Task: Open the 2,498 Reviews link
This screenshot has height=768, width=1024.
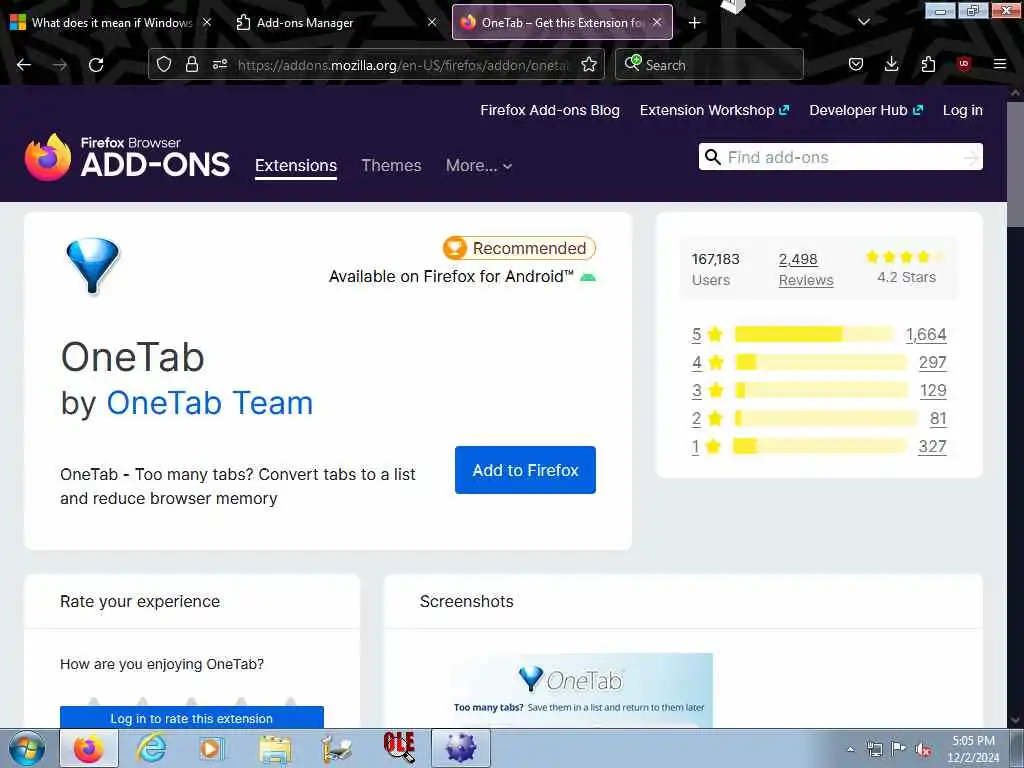Action: pos(806,270)
